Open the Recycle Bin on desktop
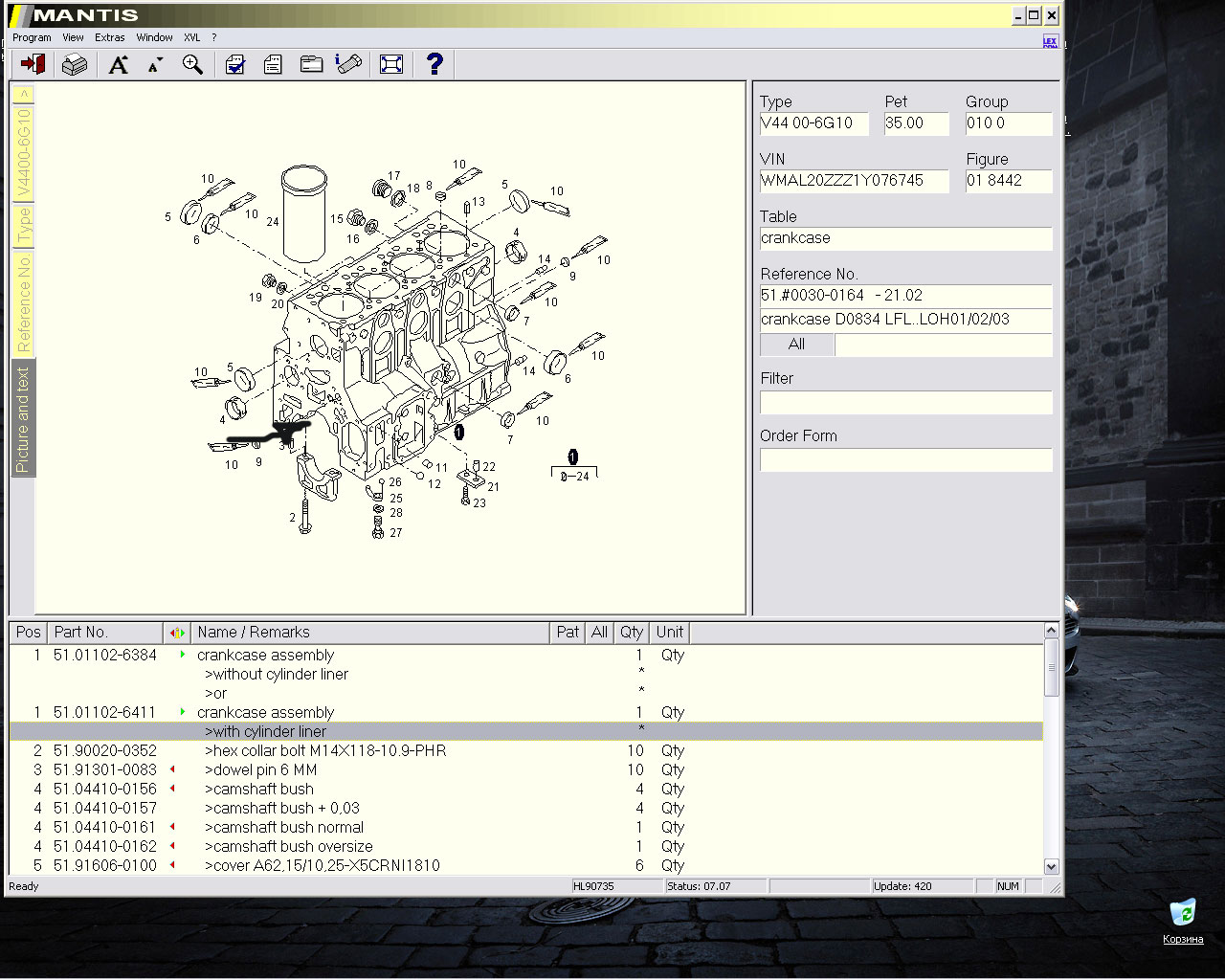 [x=1183, y=921]
